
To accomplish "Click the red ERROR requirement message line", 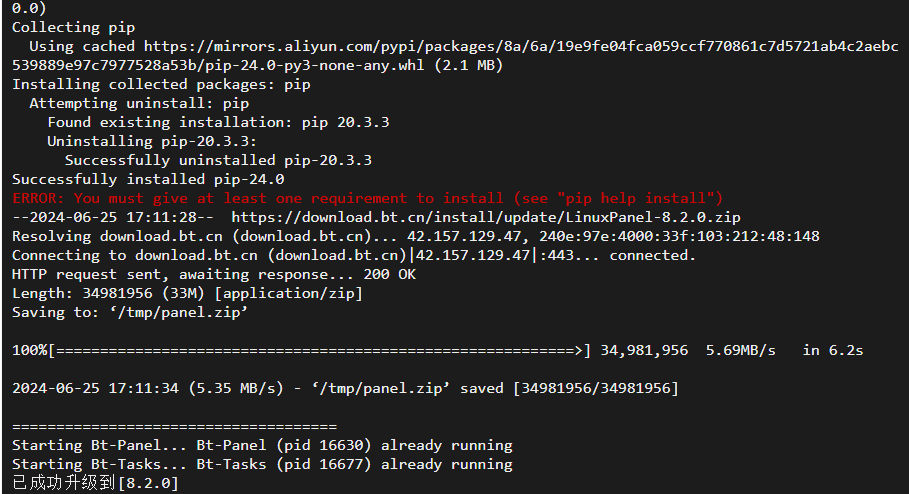I will [368, 198].
